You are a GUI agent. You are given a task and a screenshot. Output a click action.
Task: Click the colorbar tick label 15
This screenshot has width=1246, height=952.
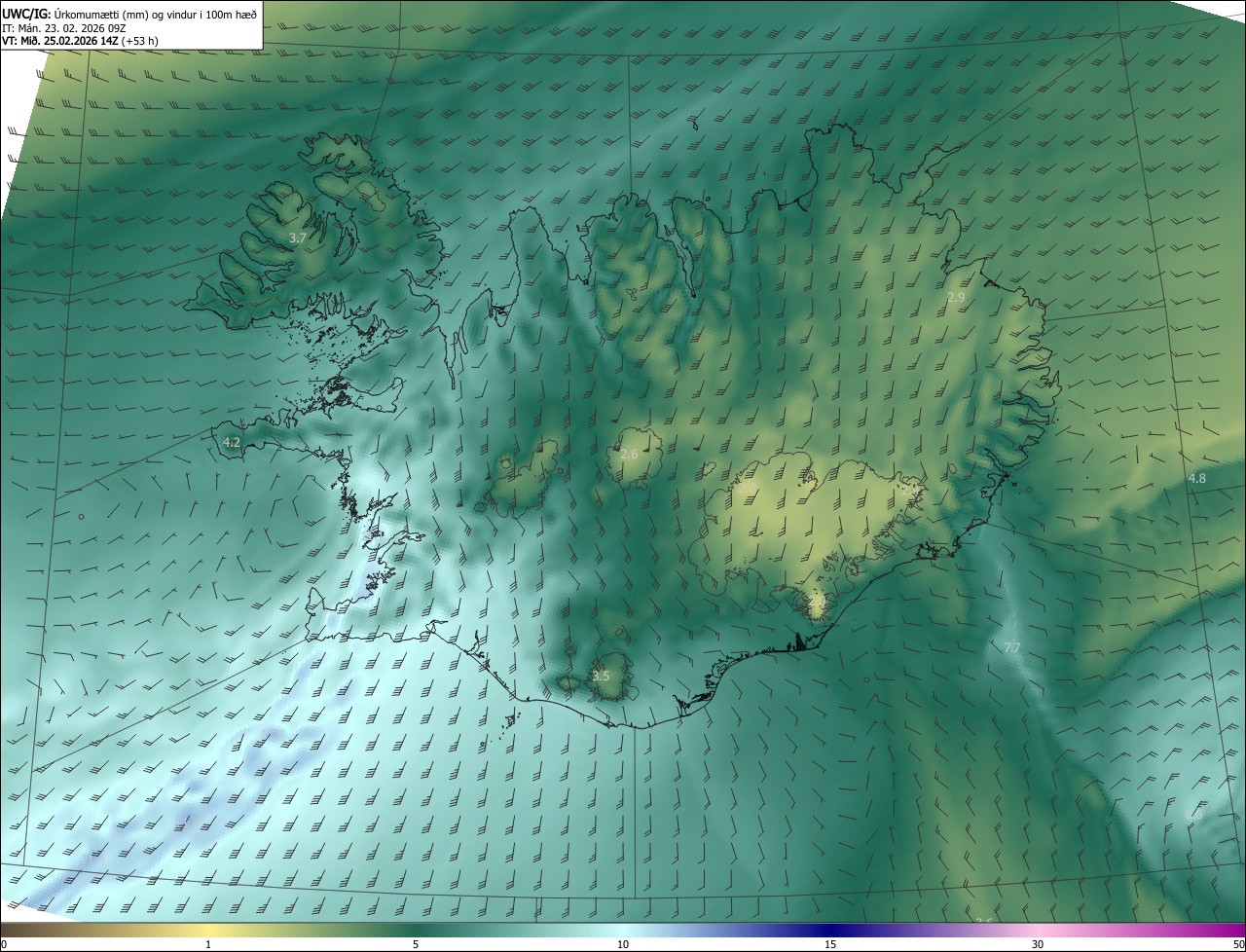coord(830,944)
